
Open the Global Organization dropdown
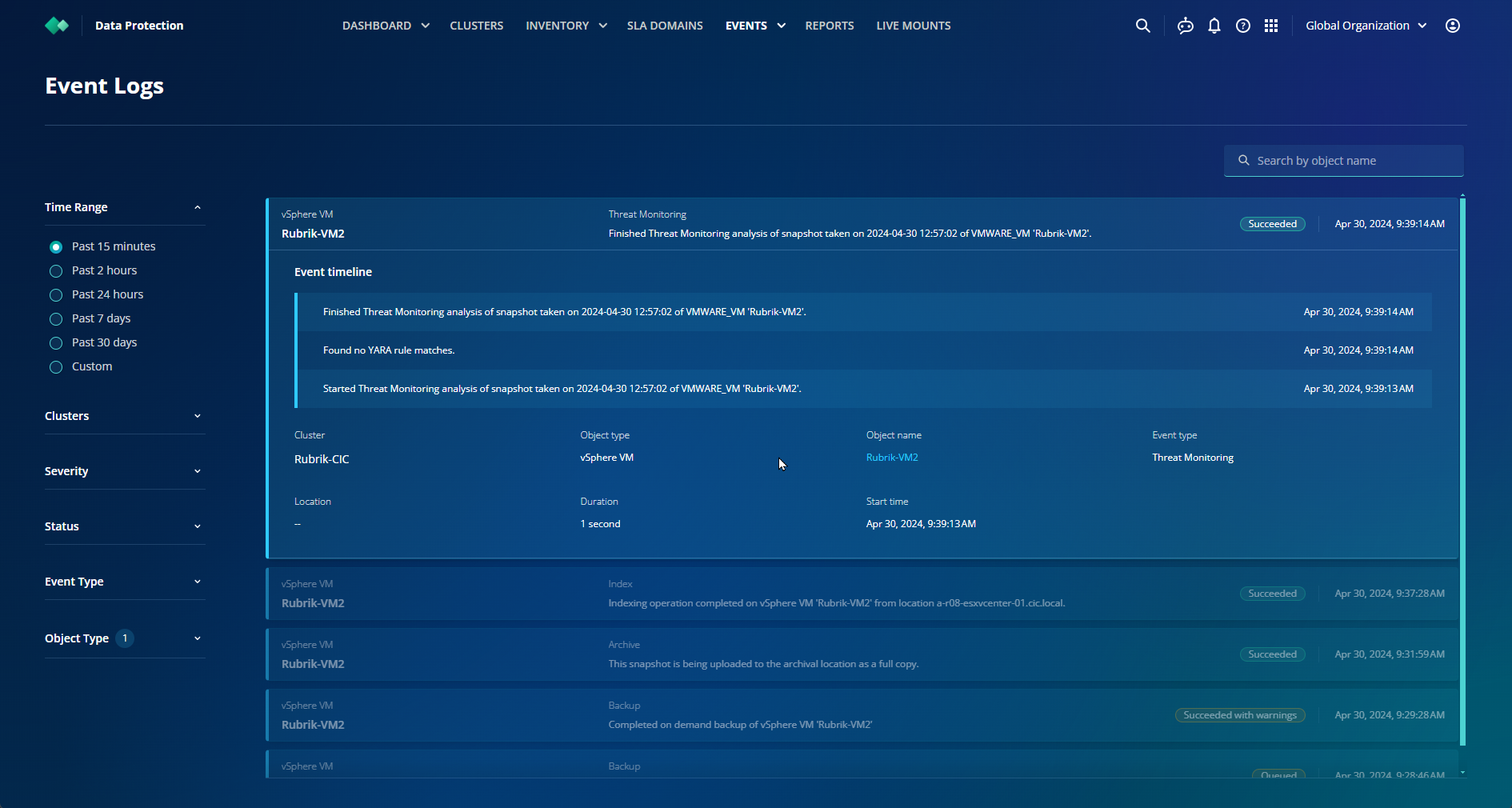[x=1366, y=26]
